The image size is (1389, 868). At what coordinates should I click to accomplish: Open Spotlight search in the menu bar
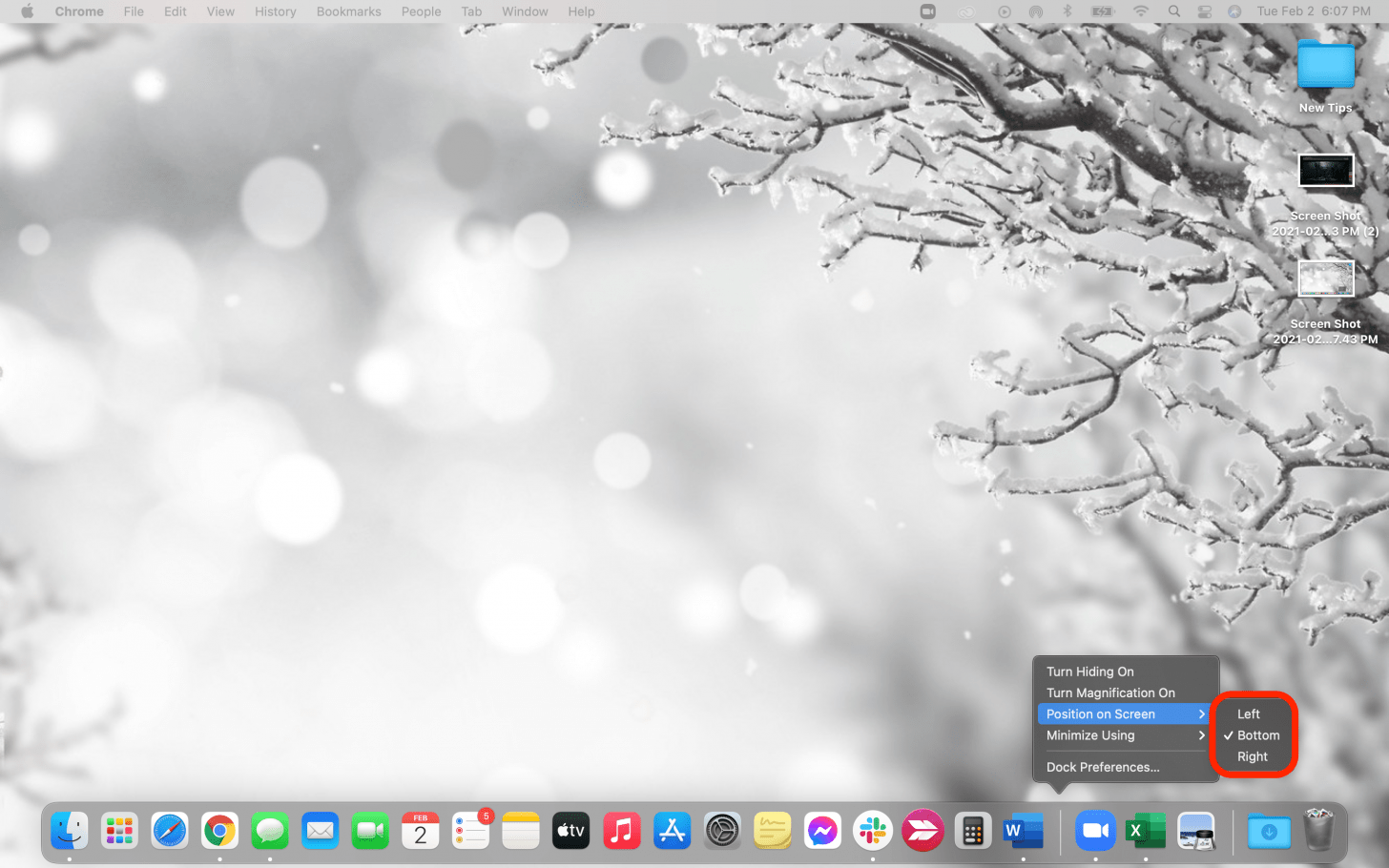click(x=1172, y=11)
